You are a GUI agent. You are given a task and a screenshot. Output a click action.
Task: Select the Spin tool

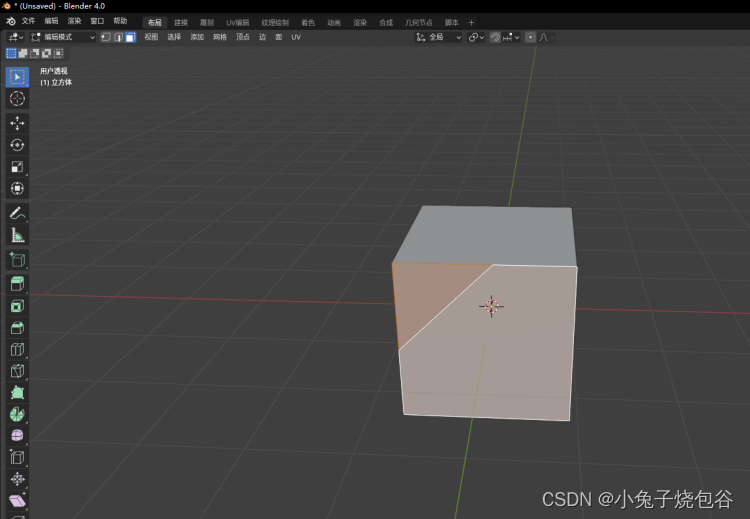17,414
